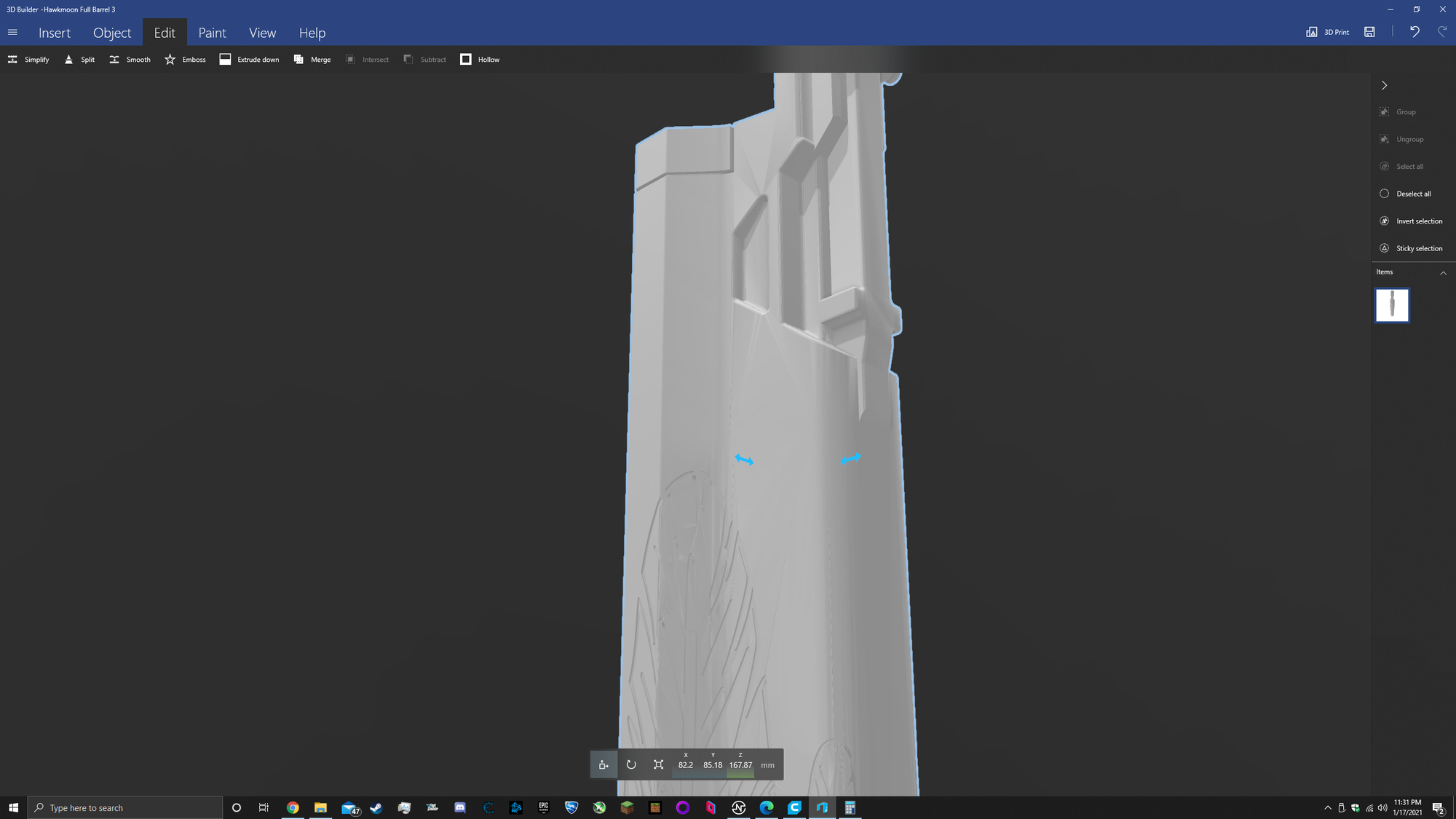Open Epic Games Launcher from the taskbar
This screenshot has width=1456, height=819.
544,807
